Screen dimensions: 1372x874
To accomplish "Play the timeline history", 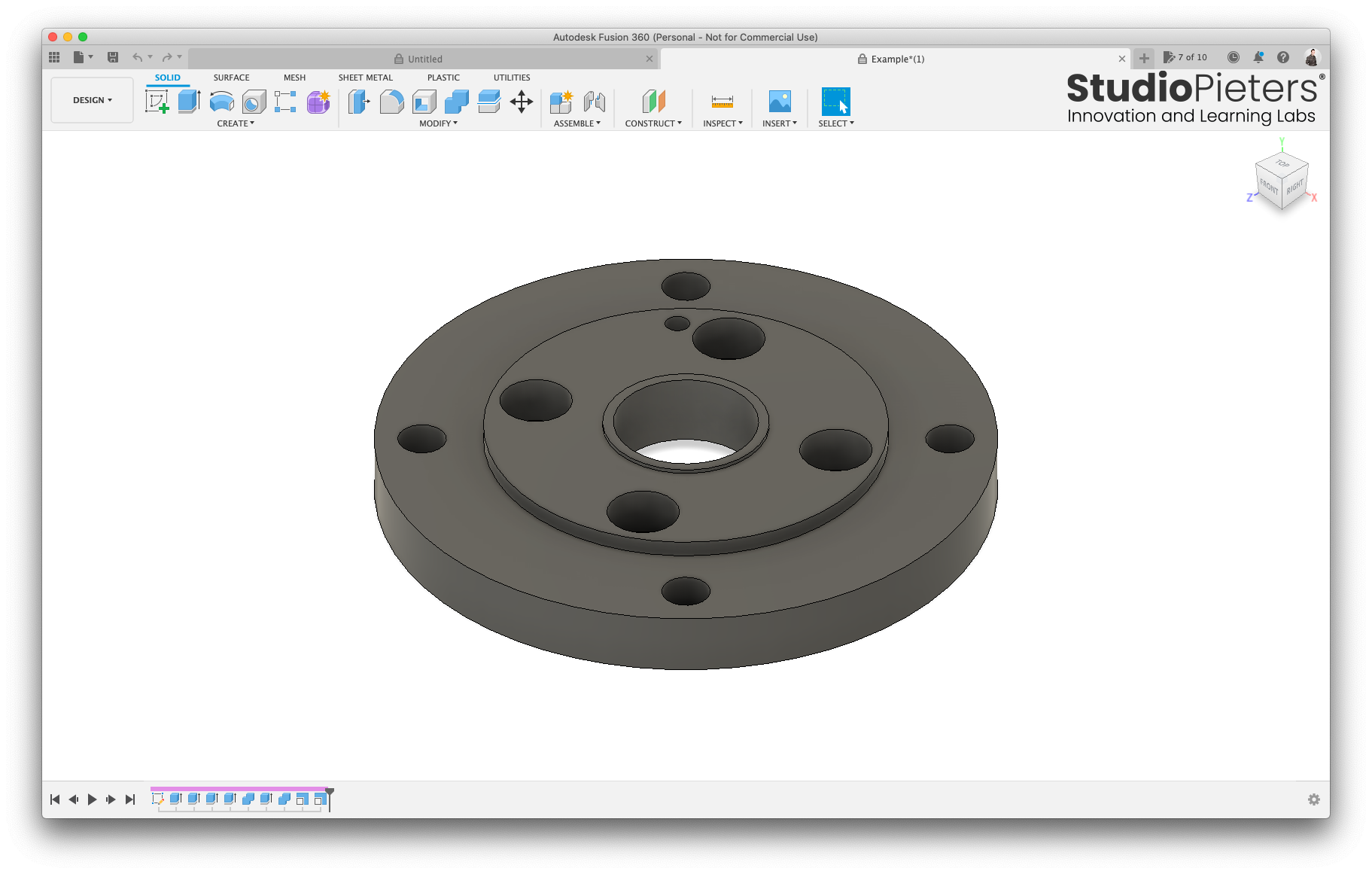I will (x=92, y=799).
